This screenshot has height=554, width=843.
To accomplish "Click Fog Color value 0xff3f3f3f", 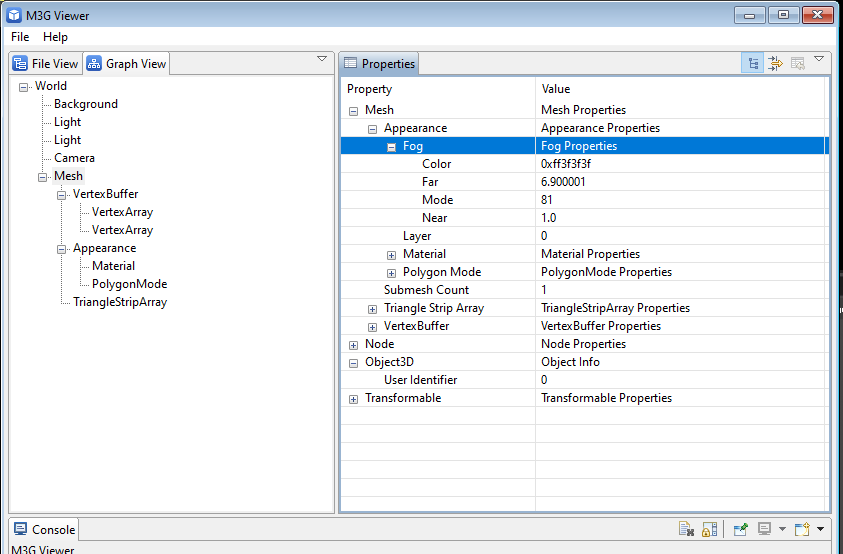I will [566, 164].
